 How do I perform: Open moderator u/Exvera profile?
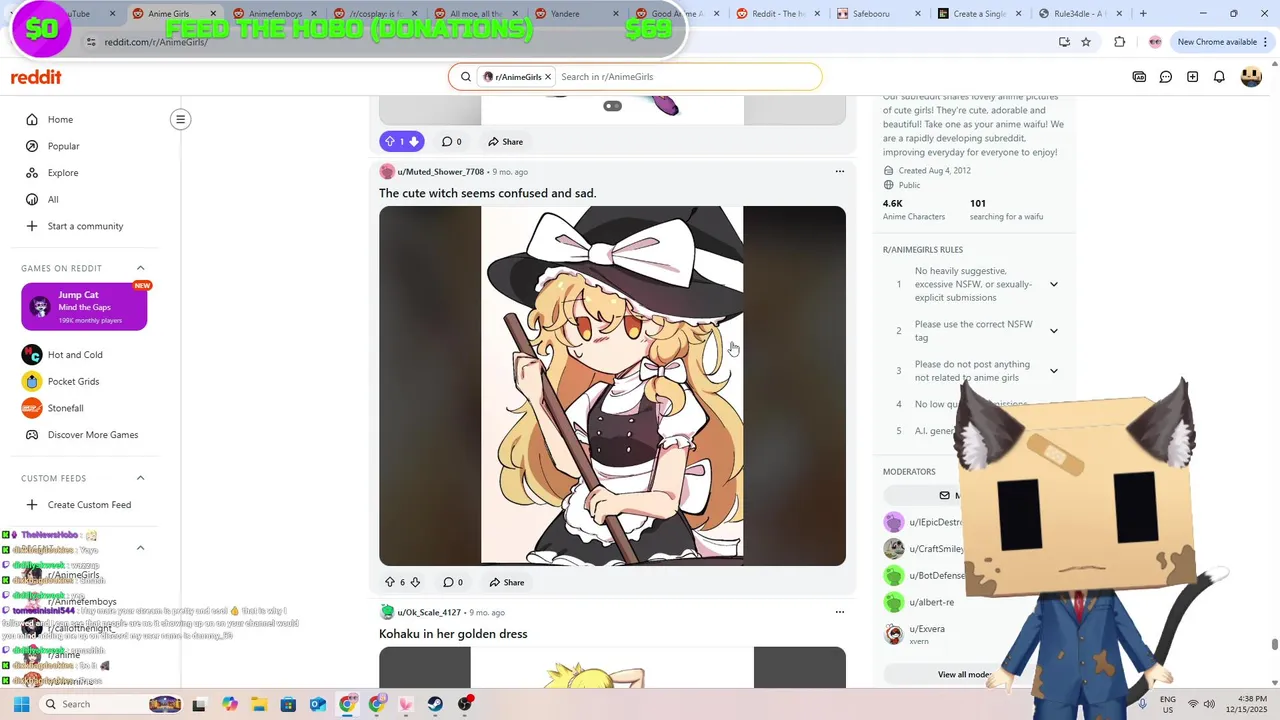[x=926, y=629]
